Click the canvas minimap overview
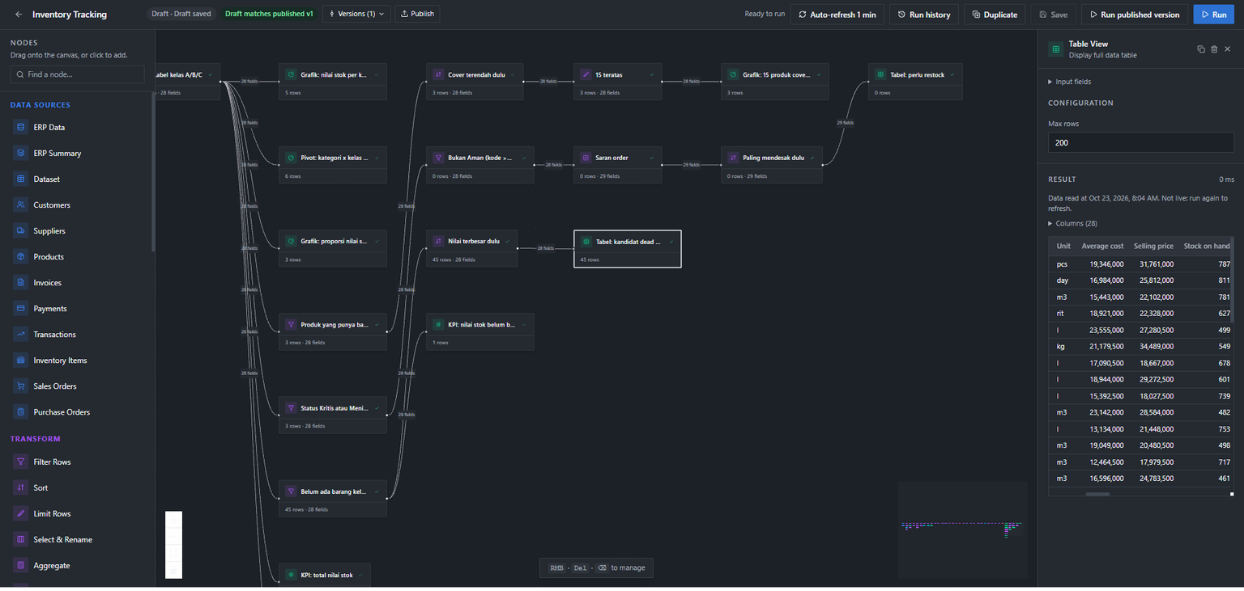The height and width of the screenshot is (591, 1244). [961, 529]
